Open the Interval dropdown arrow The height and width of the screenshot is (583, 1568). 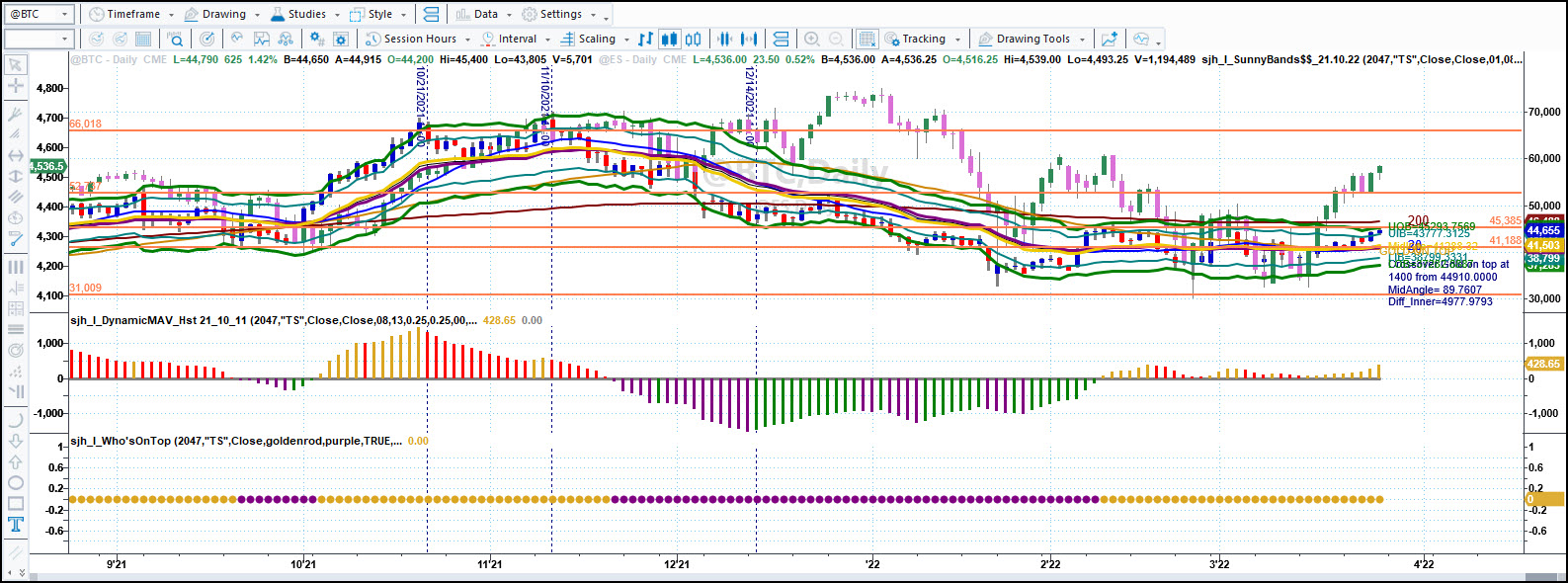[548, 40]
